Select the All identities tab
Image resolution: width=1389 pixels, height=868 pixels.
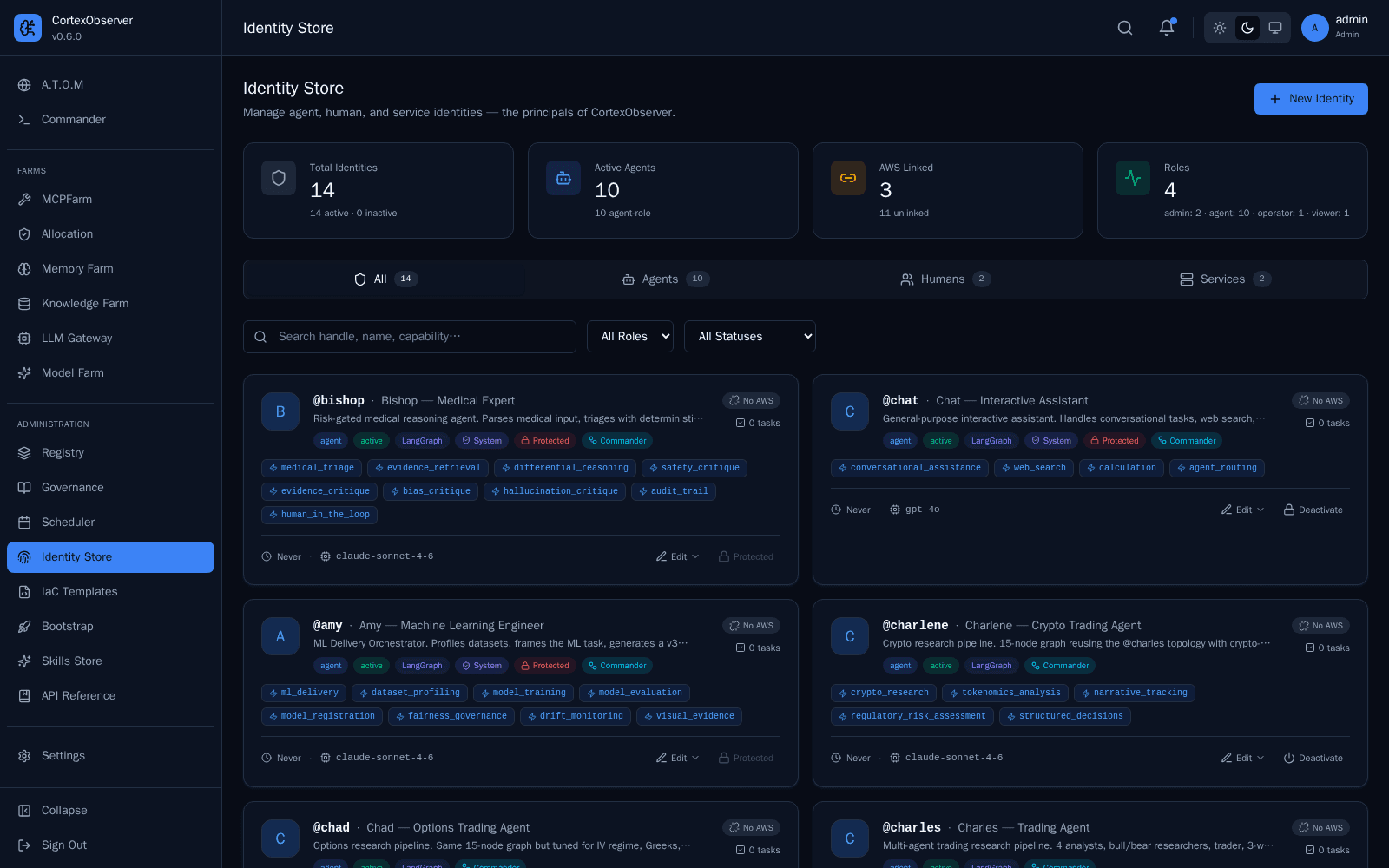[x=385, y=279]
